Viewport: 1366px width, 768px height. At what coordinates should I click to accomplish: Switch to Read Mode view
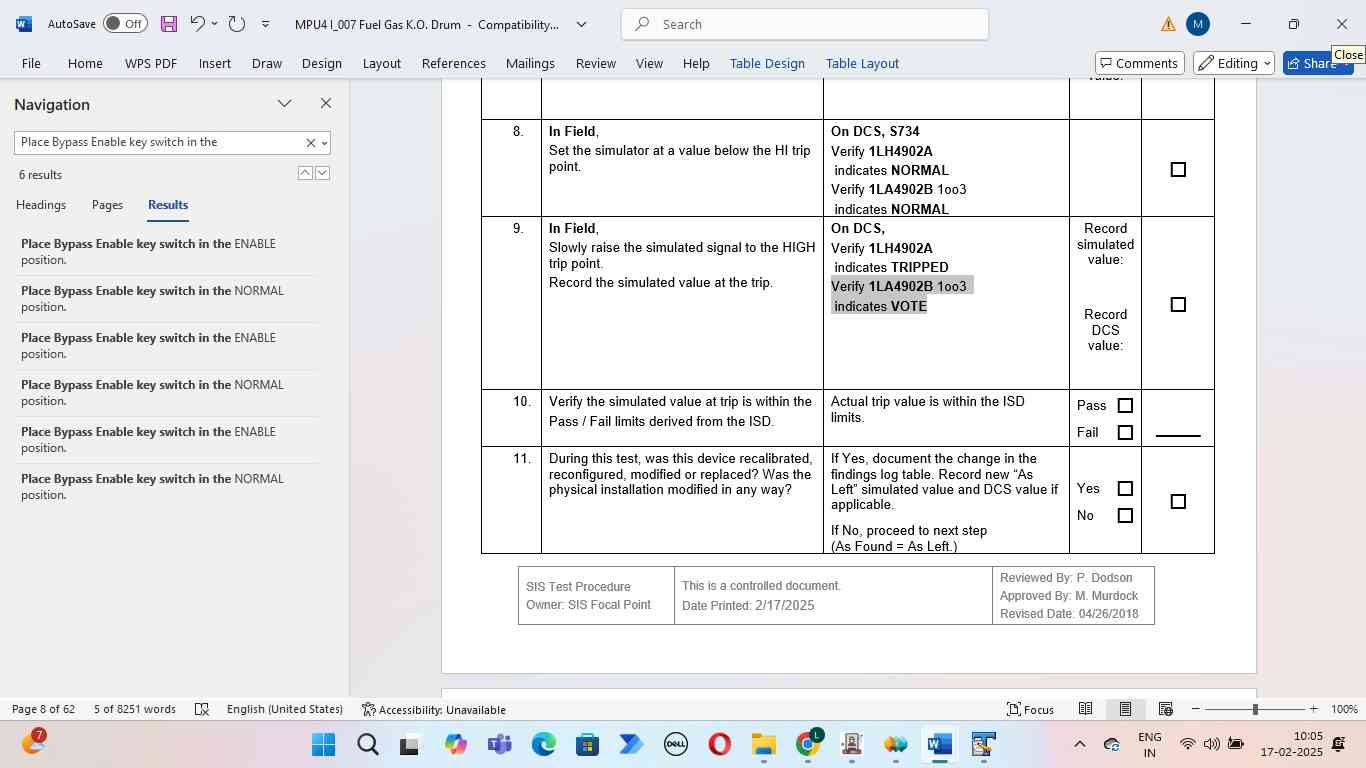point(1085,709)
